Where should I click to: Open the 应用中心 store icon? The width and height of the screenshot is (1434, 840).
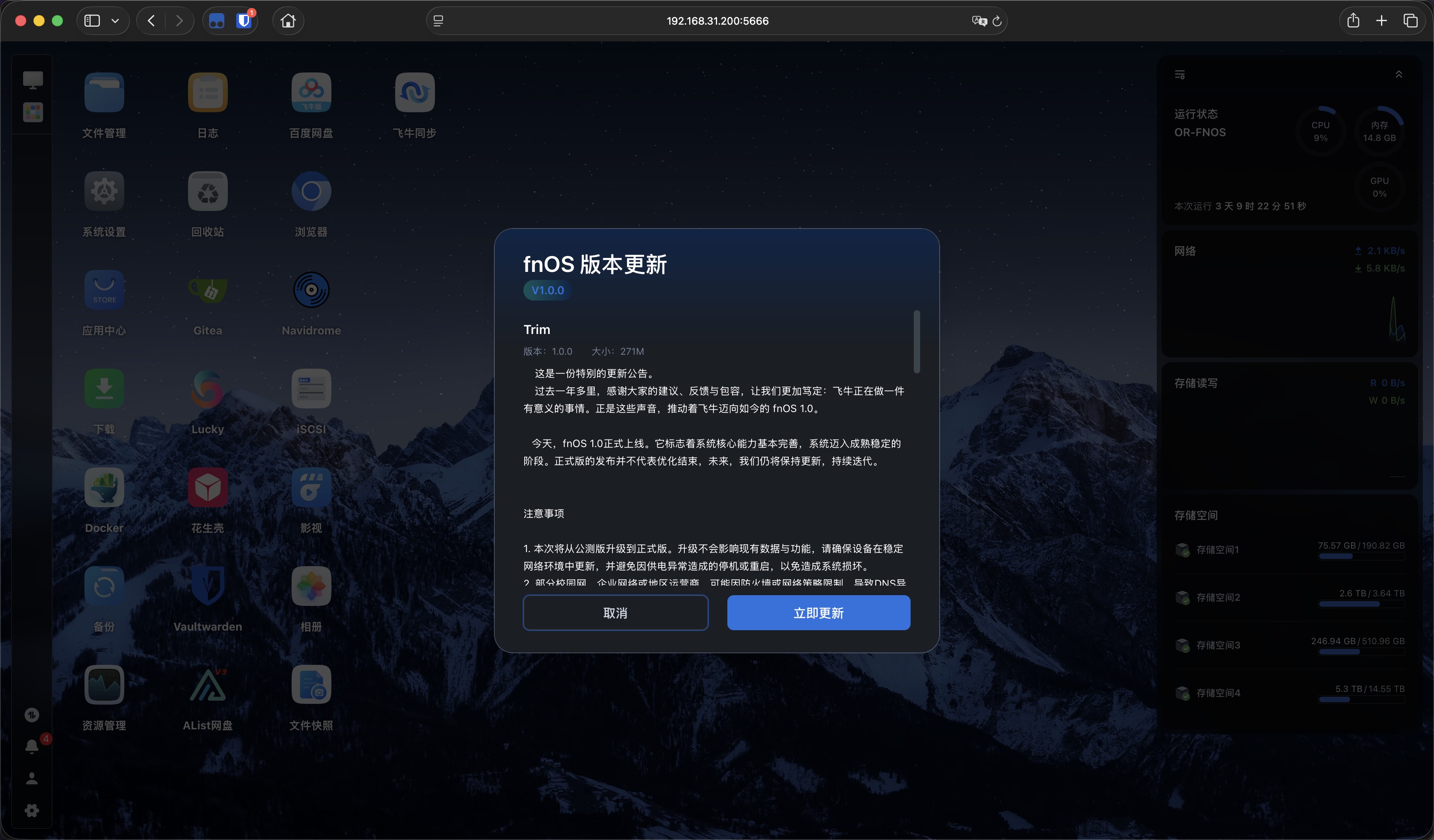coord(104,290)
